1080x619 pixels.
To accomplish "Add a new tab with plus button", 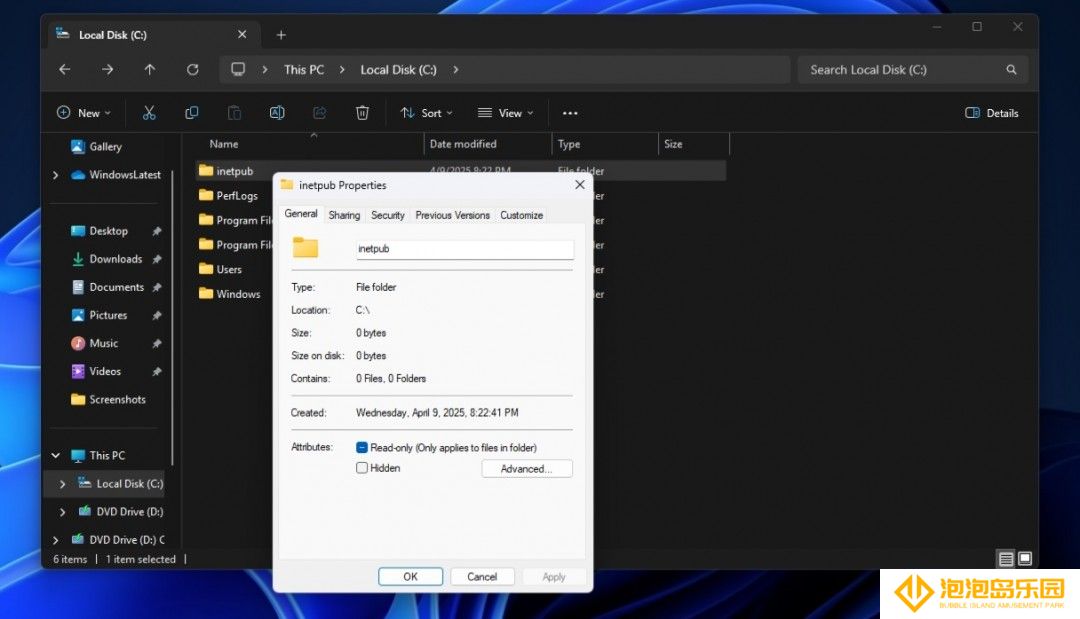I will (x=281, y=35).
